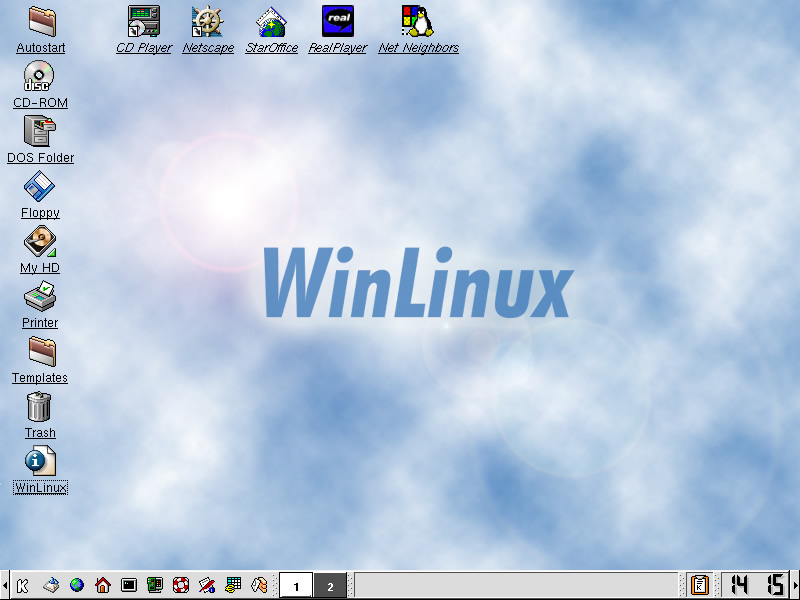Switch to virtual desktop 1
800x600 pixels.
click(296, 585)
